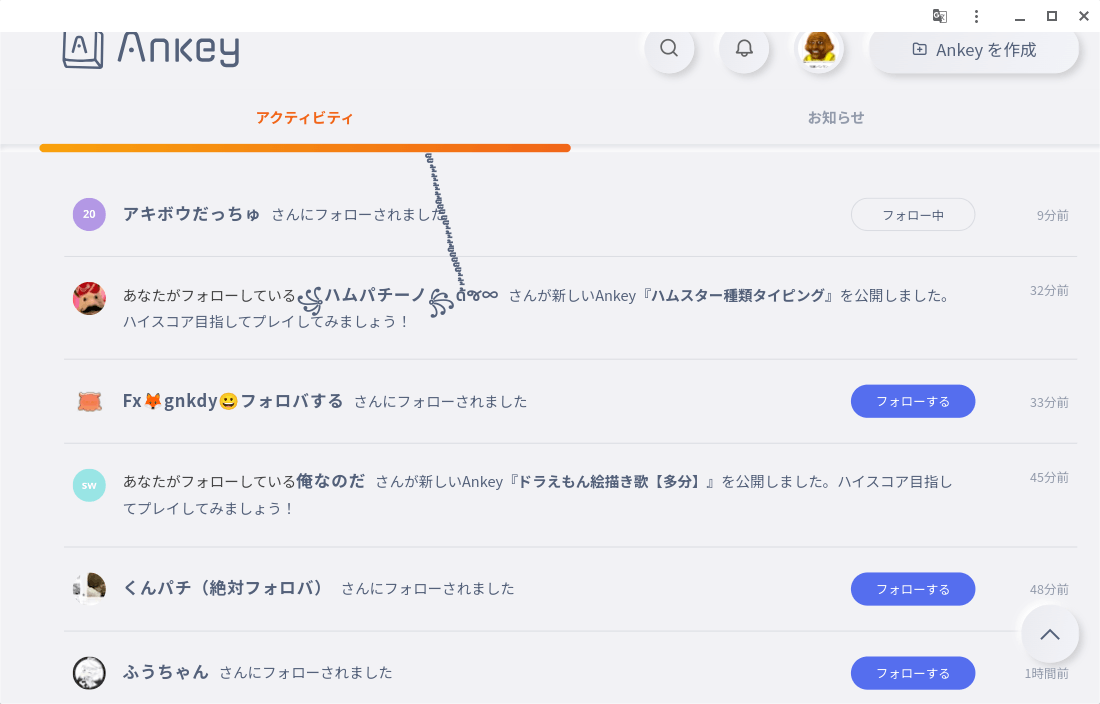Toggle フォロー中 for アキボウだっちゅ
The height and width of the screenshot is (704, 1100).
pos(912,215)
